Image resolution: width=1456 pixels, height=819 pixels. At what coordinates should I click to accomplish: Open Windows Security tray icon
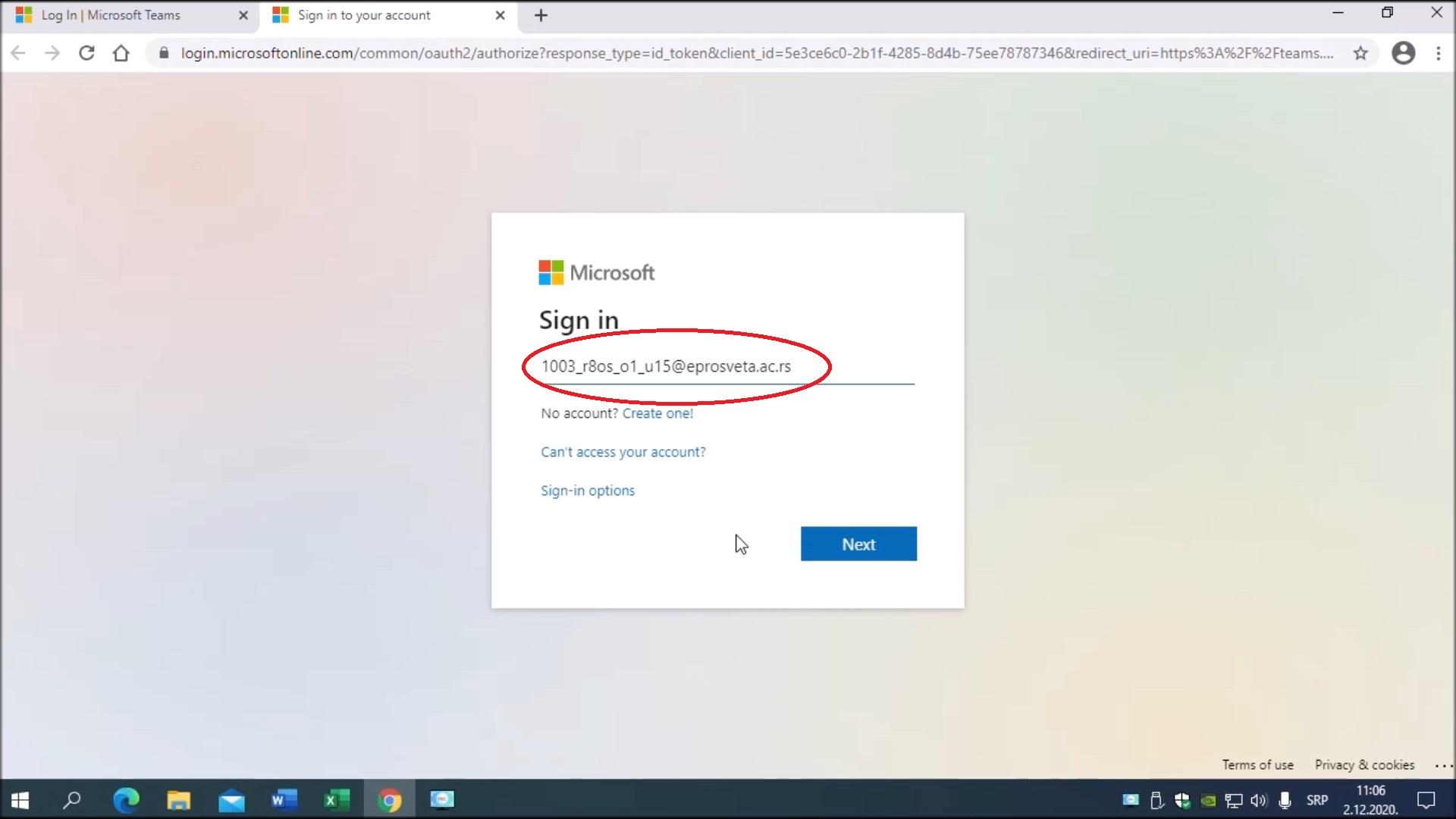tap(1182, 801)
